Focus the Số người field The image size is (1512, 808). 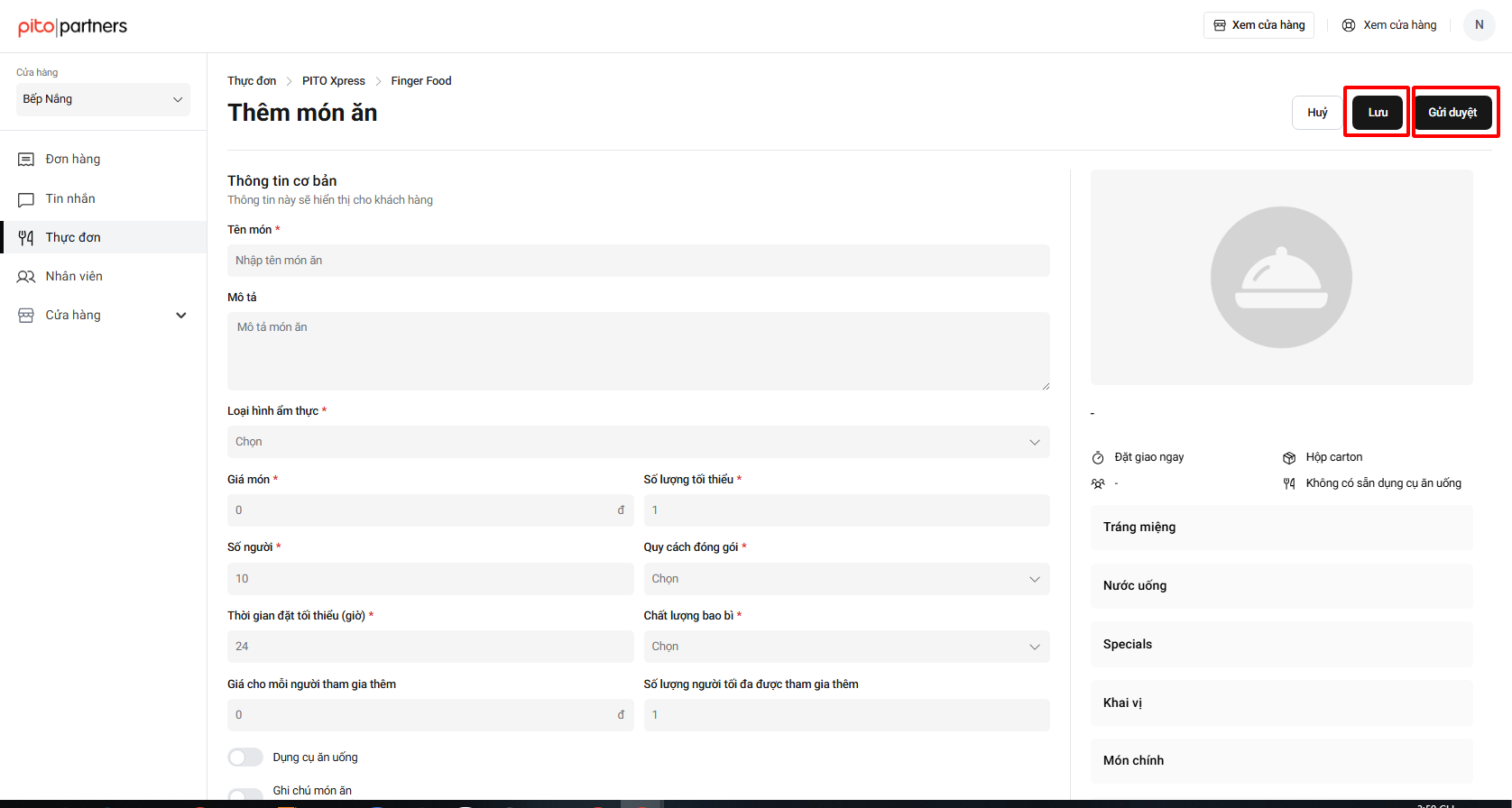click(430, 579)
